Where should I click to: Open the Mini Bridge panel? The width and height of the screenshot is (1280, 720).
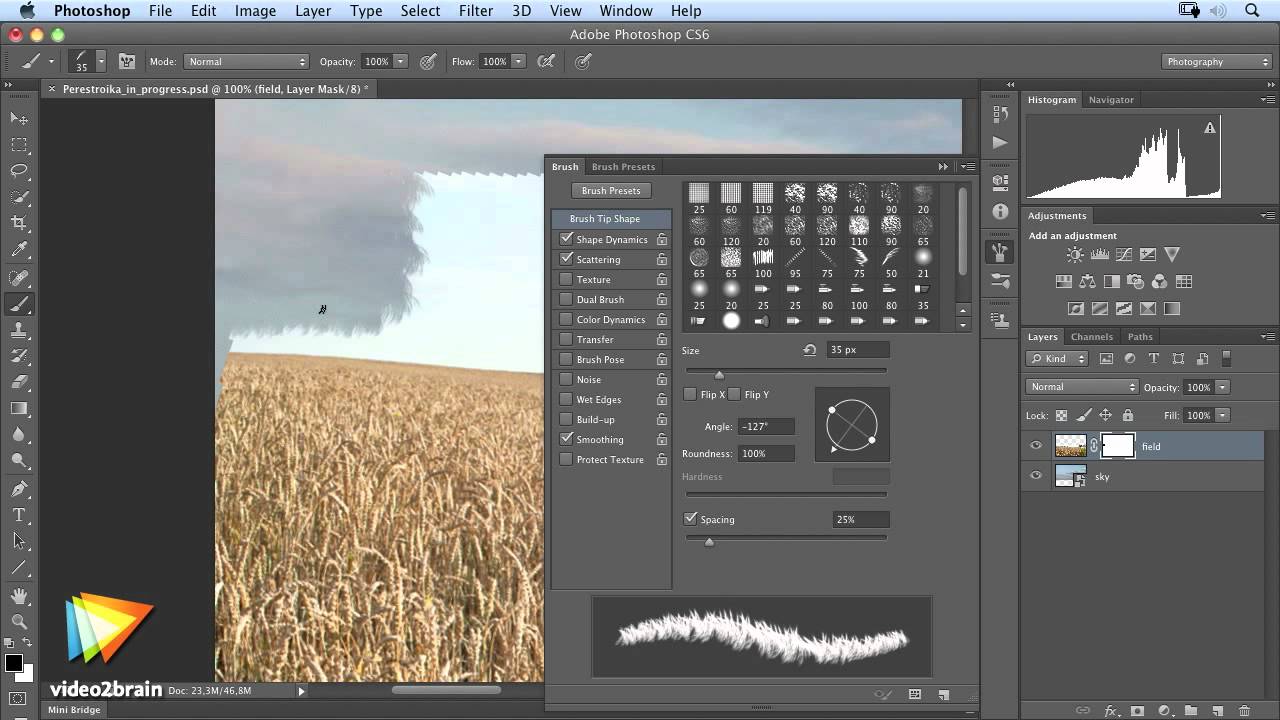[74, 710]
